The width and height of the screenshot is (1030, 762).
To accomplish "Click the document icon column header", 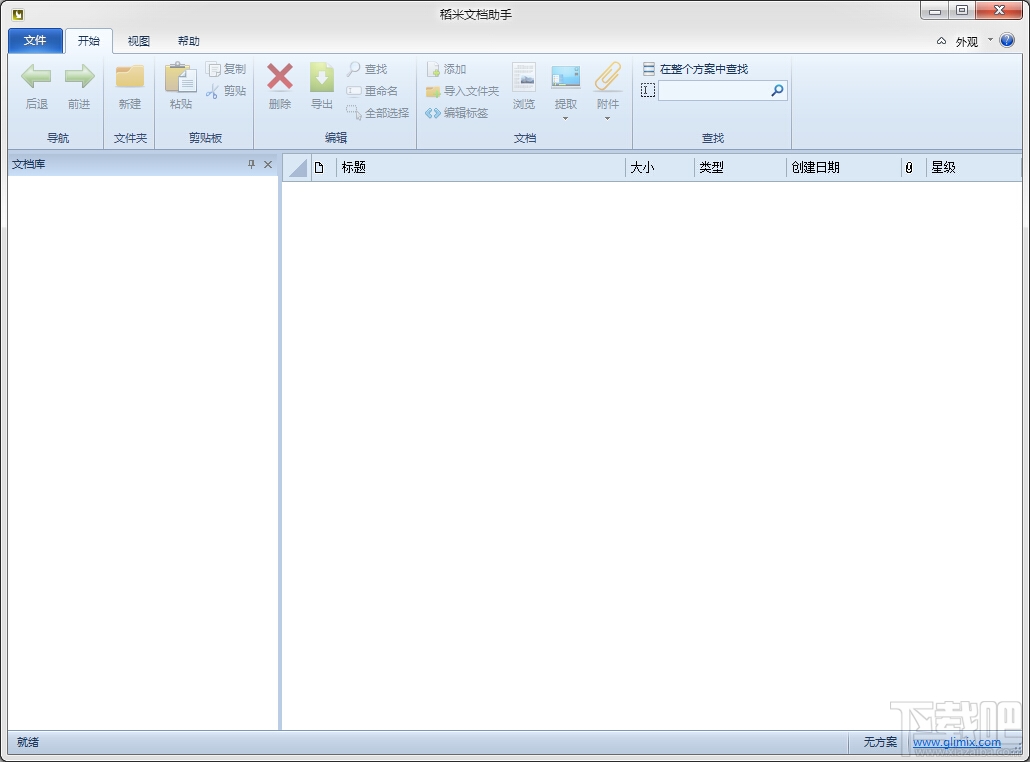I will tap(323, 168).
